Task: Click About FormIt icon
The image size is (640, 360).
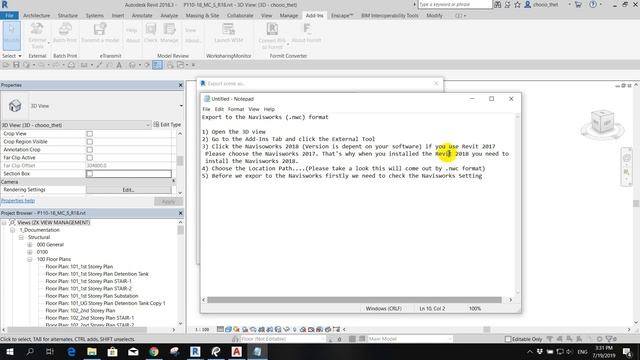Action: tap(307, 33)
